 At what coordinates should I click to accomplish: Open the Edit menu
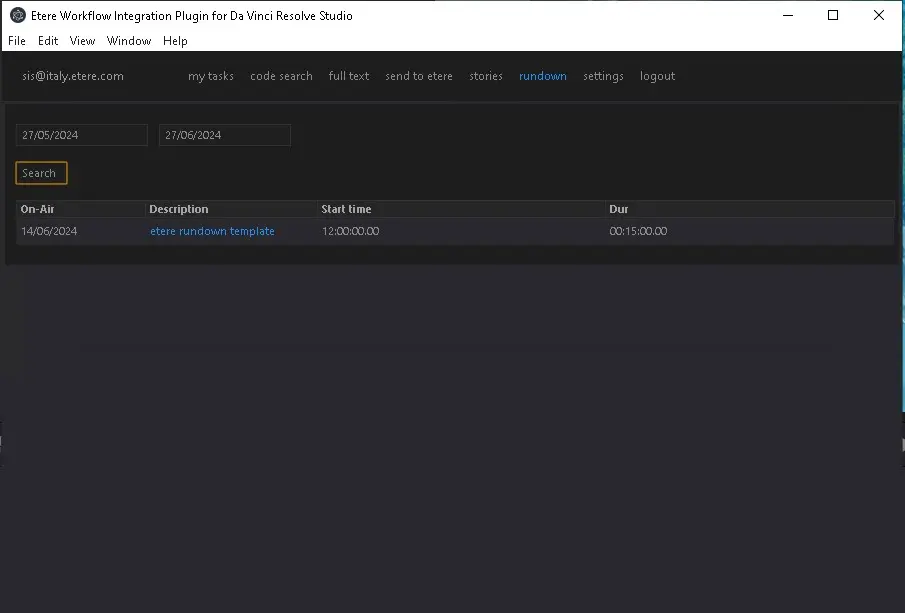coord(48,41)
